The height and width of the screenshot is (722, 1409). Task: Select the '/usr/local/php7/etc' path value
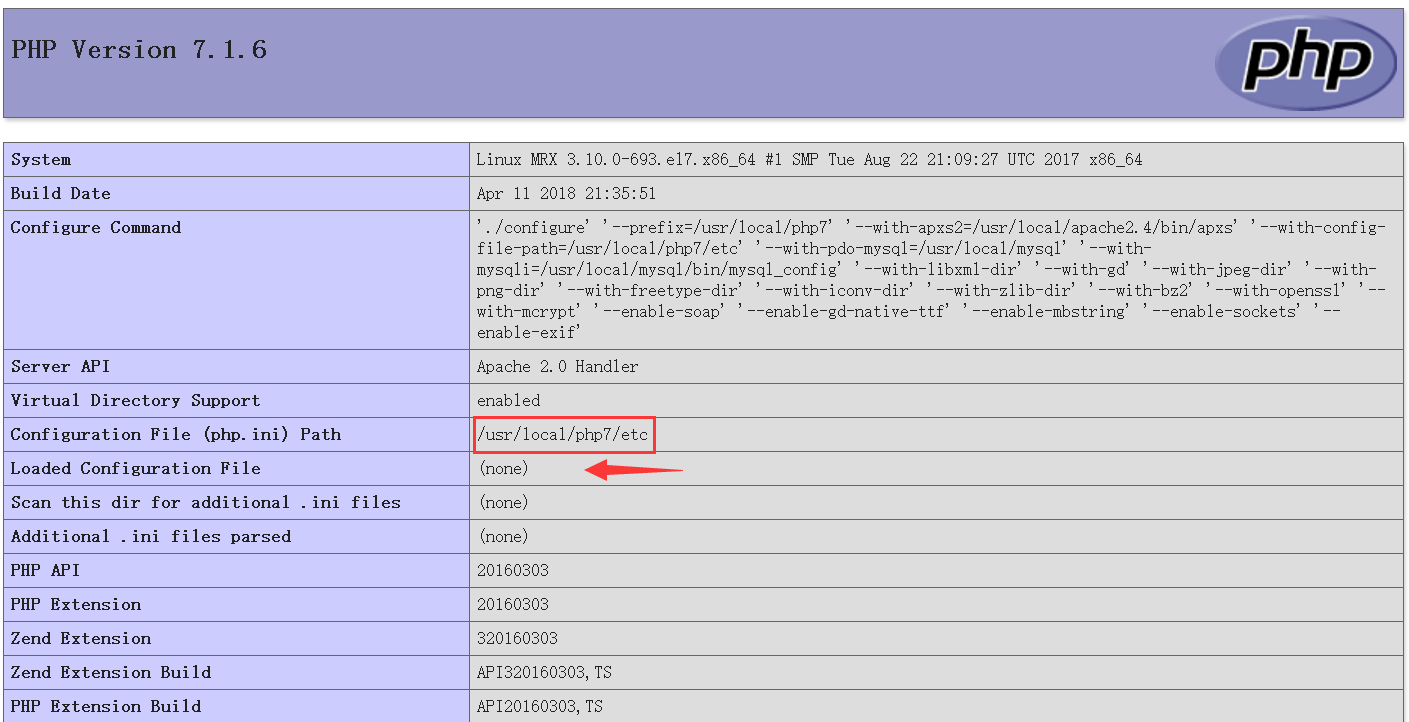pyautogui.click(x=563, y=435)
